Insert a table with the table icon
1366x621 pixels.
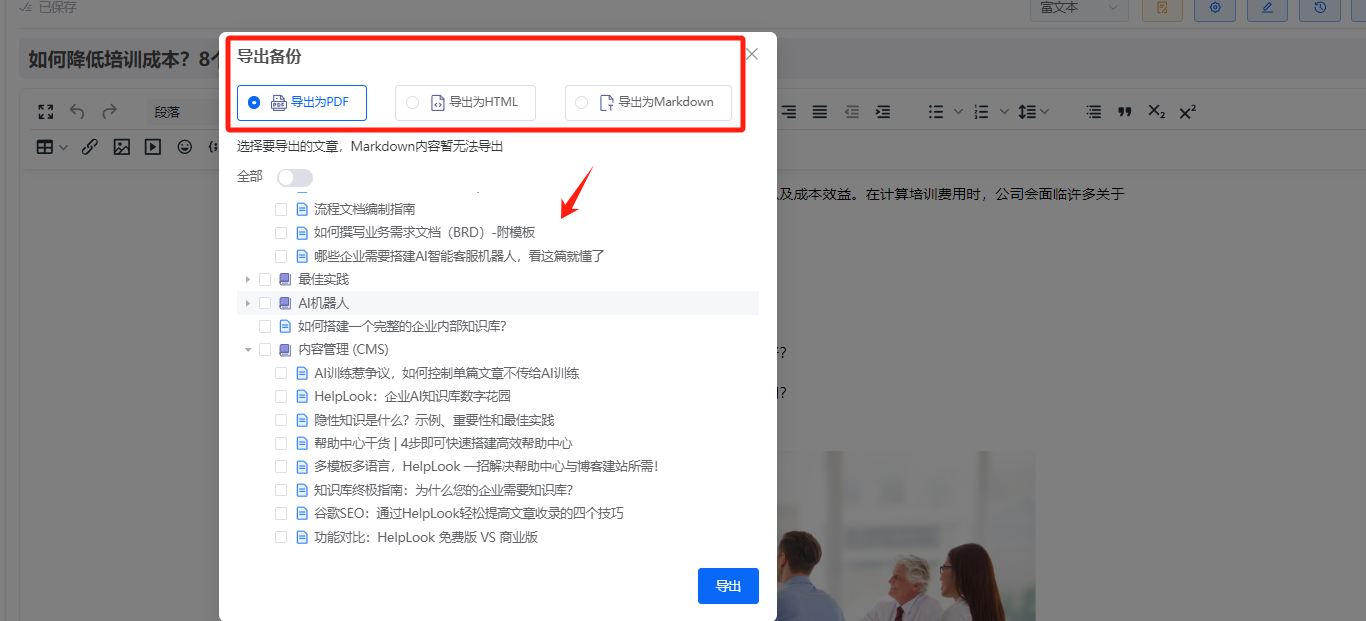[45, 147]
